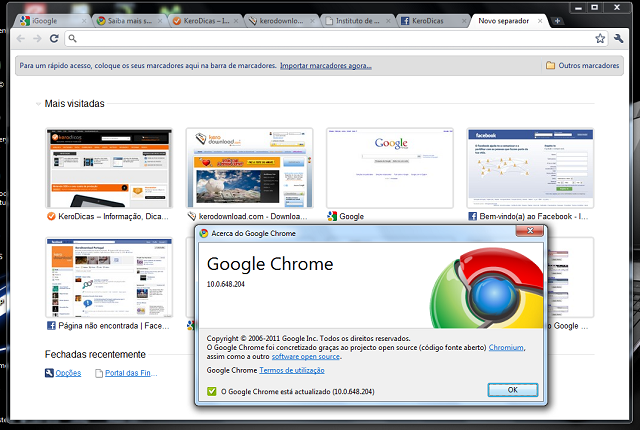Click the Portal das Fin page icon
Image resolution: width=640 pixels, height=430 pixels.
point(99,373)
